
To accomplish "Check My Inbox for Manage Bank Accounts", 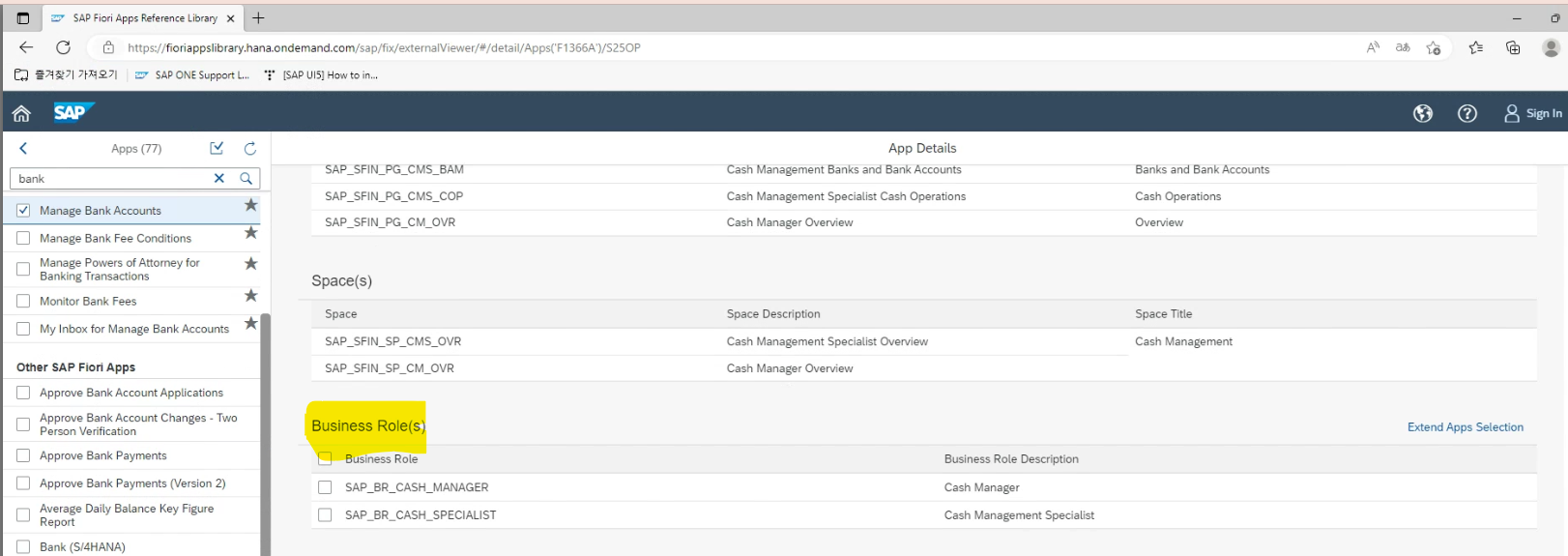I will point(23,329).
